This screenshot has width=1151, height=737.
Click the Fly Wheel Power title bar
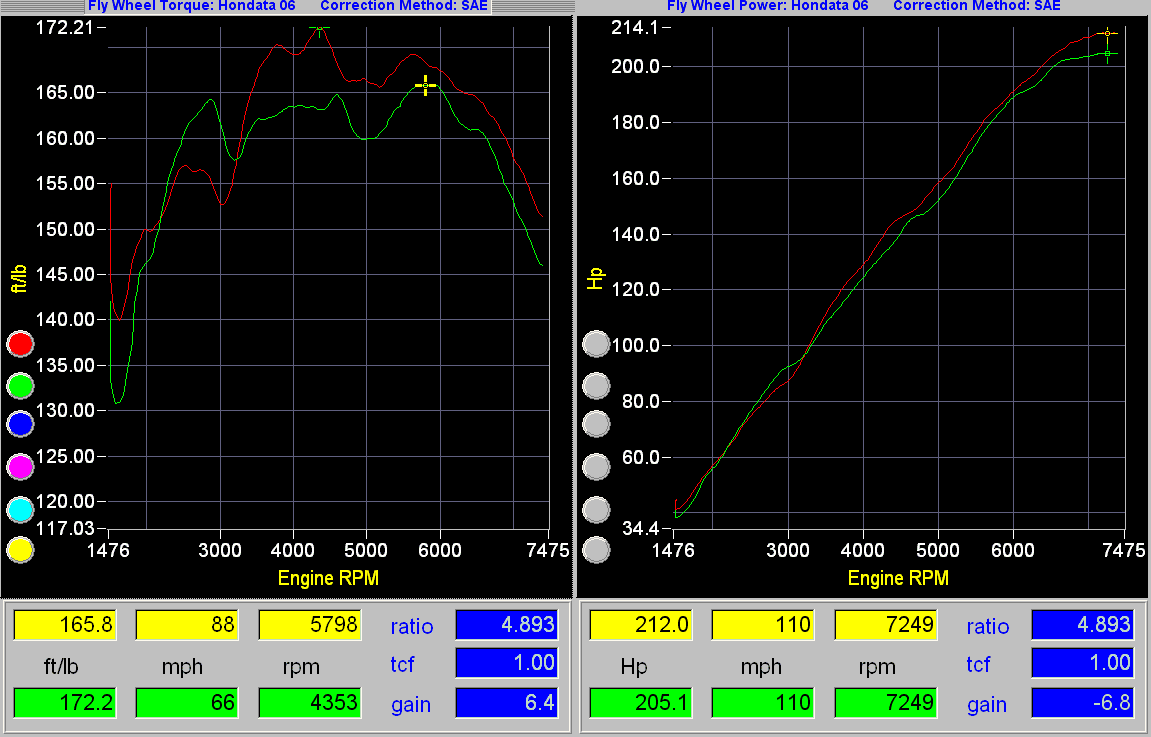tap(863, 6)
